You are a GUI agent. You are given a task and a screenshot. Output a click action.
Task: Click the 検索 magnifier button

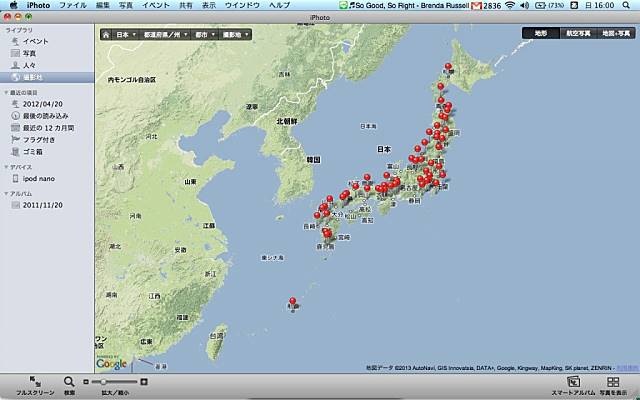pos(69,386)
